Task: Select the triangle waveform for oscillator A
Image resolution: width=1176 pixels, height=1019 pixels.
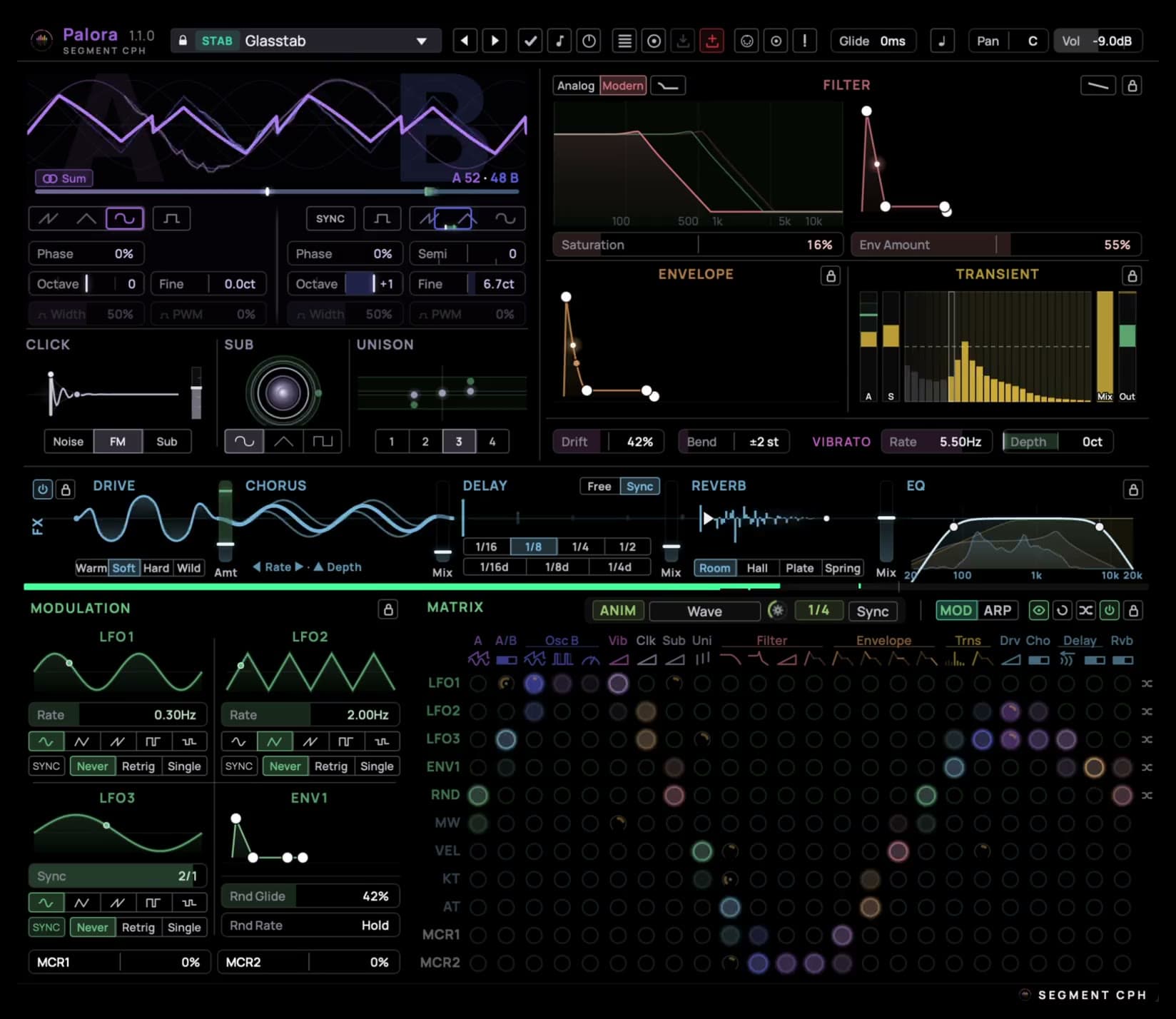Action: [86, 218]
